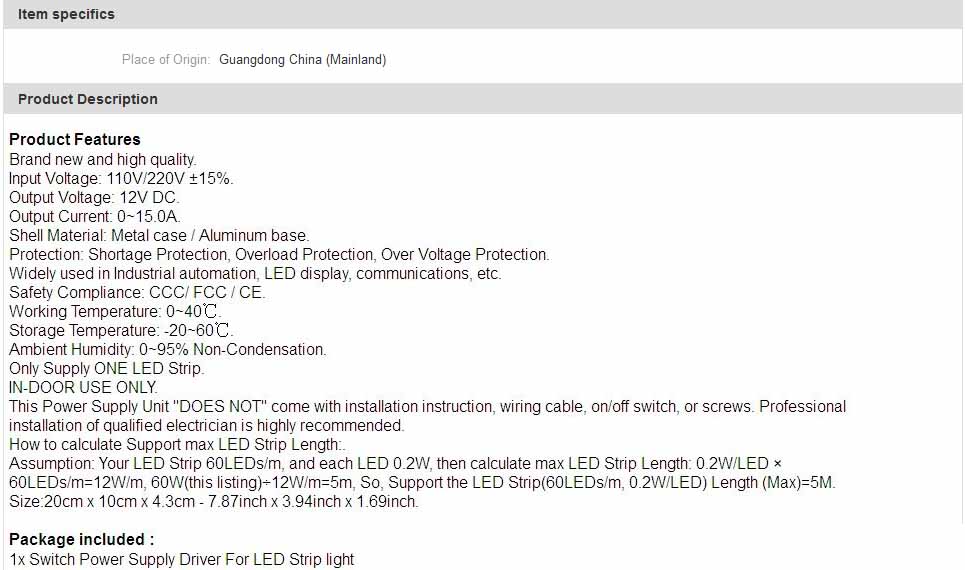Click the Working Temperature line
The width and height of the screenshot is (965, 570).
115,311
